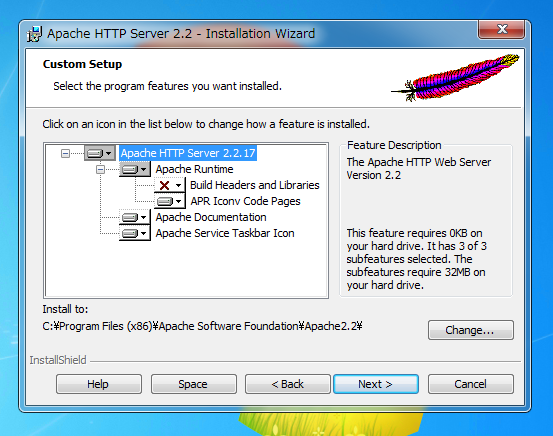Open the Apache Runtime feature icon dropdown
Image resolution: width=553 pixels, height=436 pixels.
(x=135, y=169)
